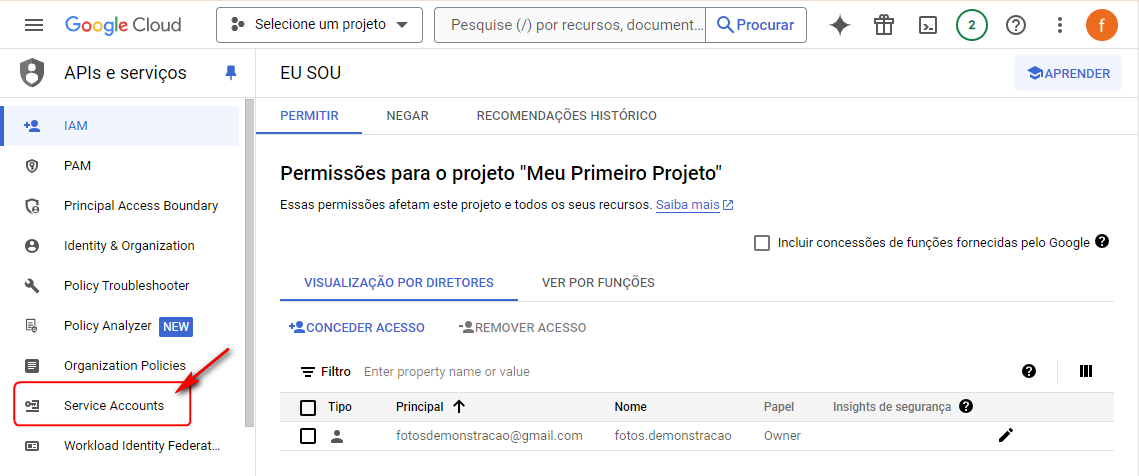Open the Saiba mais link

tap(694, 205)
